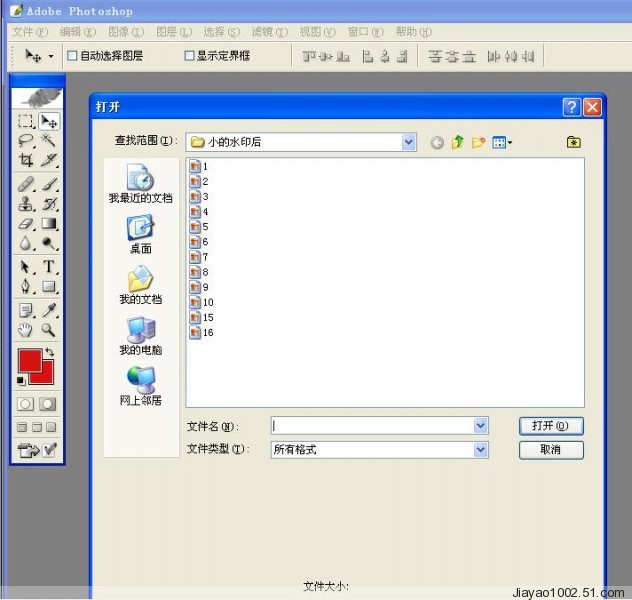Select the Gradient tool
Image resolution: width=632 pixels, height=600 pixels.
click(x=49, y=224)
